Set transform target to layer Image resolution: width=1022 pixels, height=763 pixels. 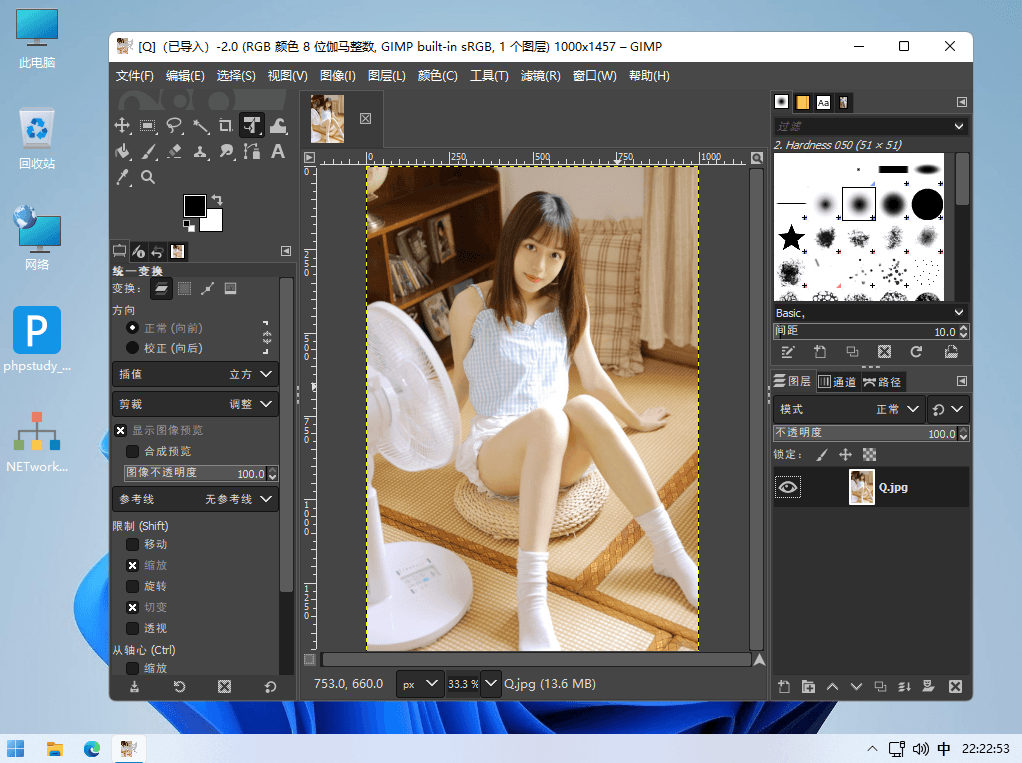click(x=162, y=289)
